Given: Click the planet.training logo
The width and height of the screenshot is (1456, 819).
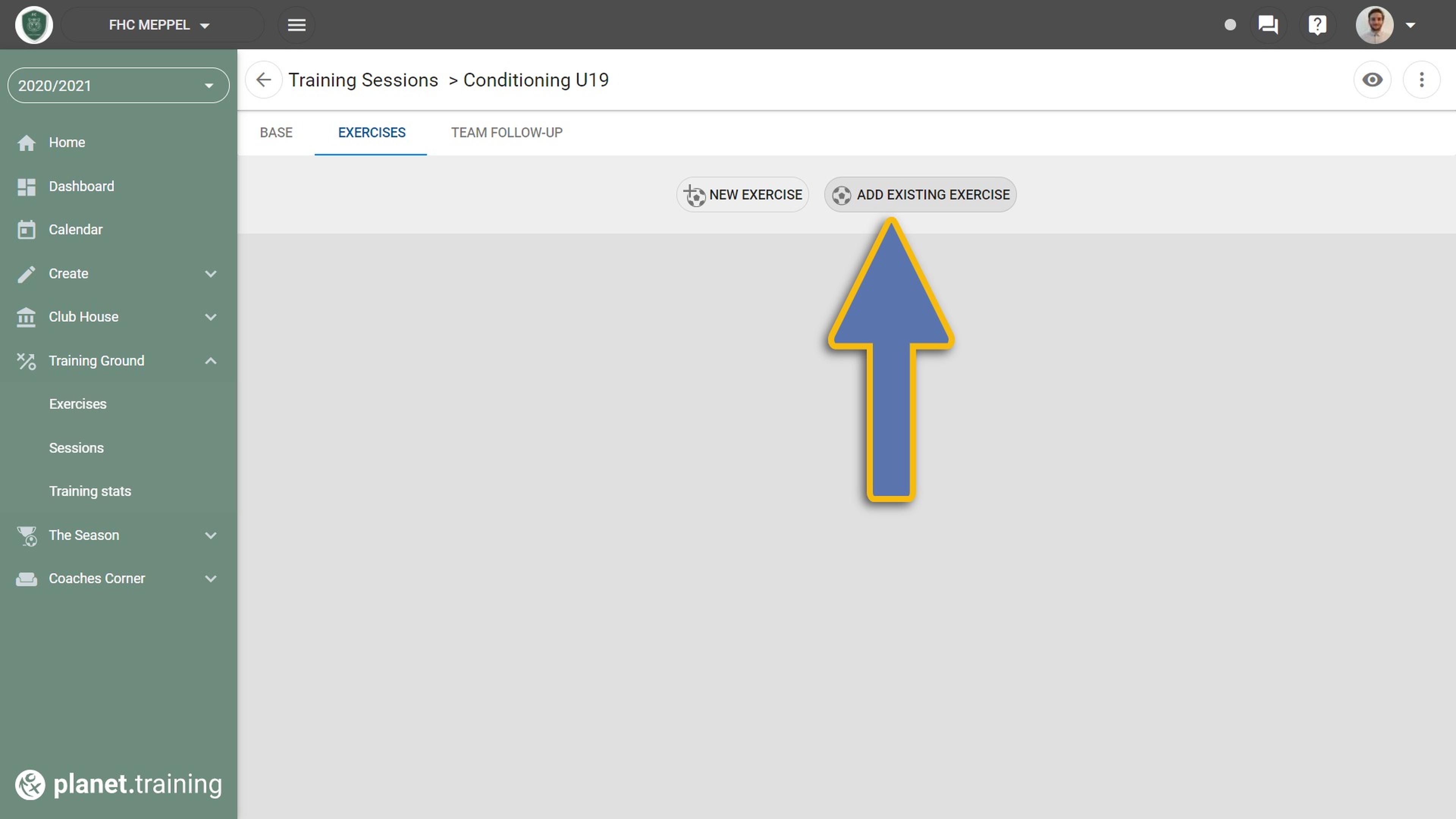Looking at the screenshot, I should pos(118,784).
